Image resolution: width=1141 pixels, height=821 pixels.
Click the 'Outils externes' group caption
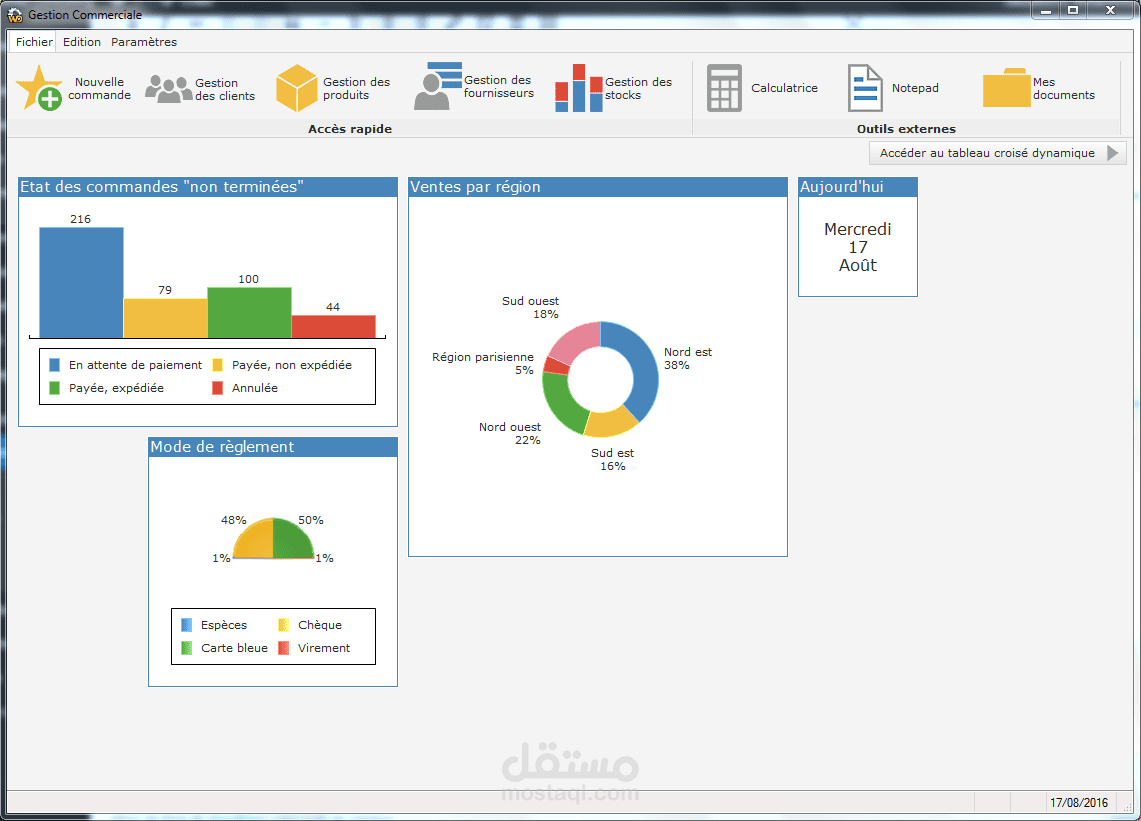(x=906, y=129)
